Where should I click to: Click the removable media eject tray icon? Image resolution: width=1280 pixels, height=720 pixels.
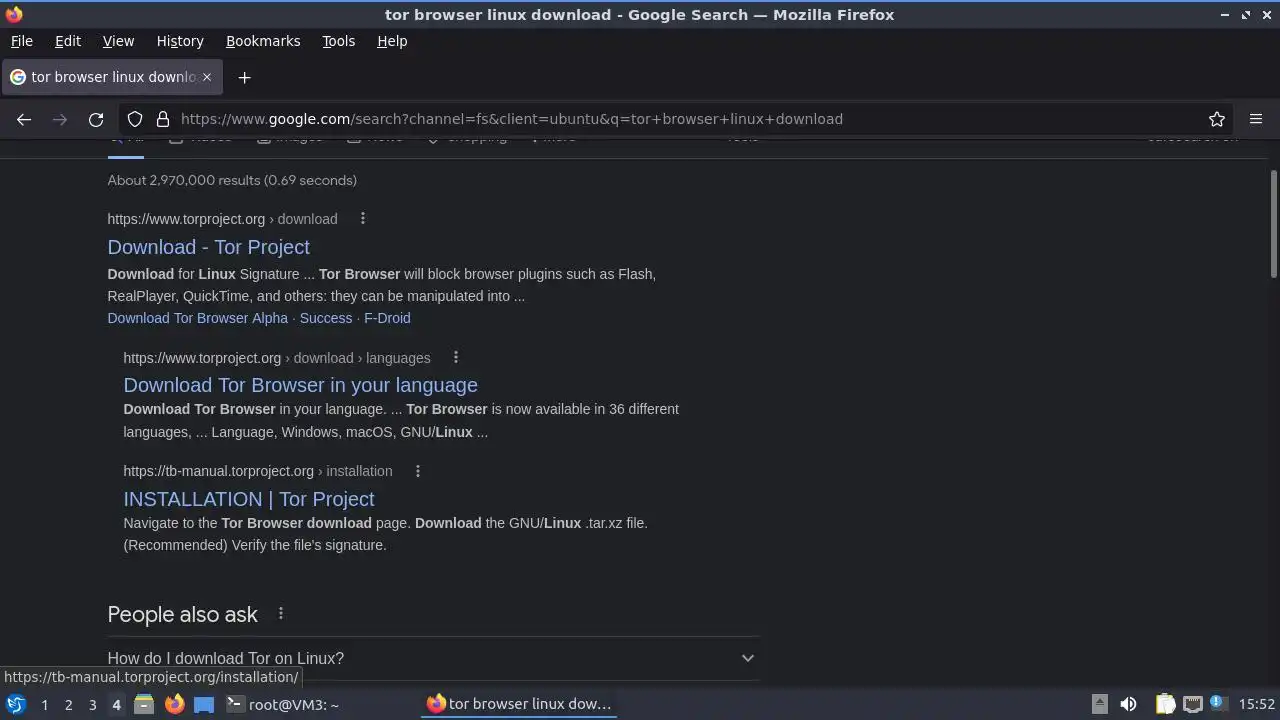(1099, 704)
